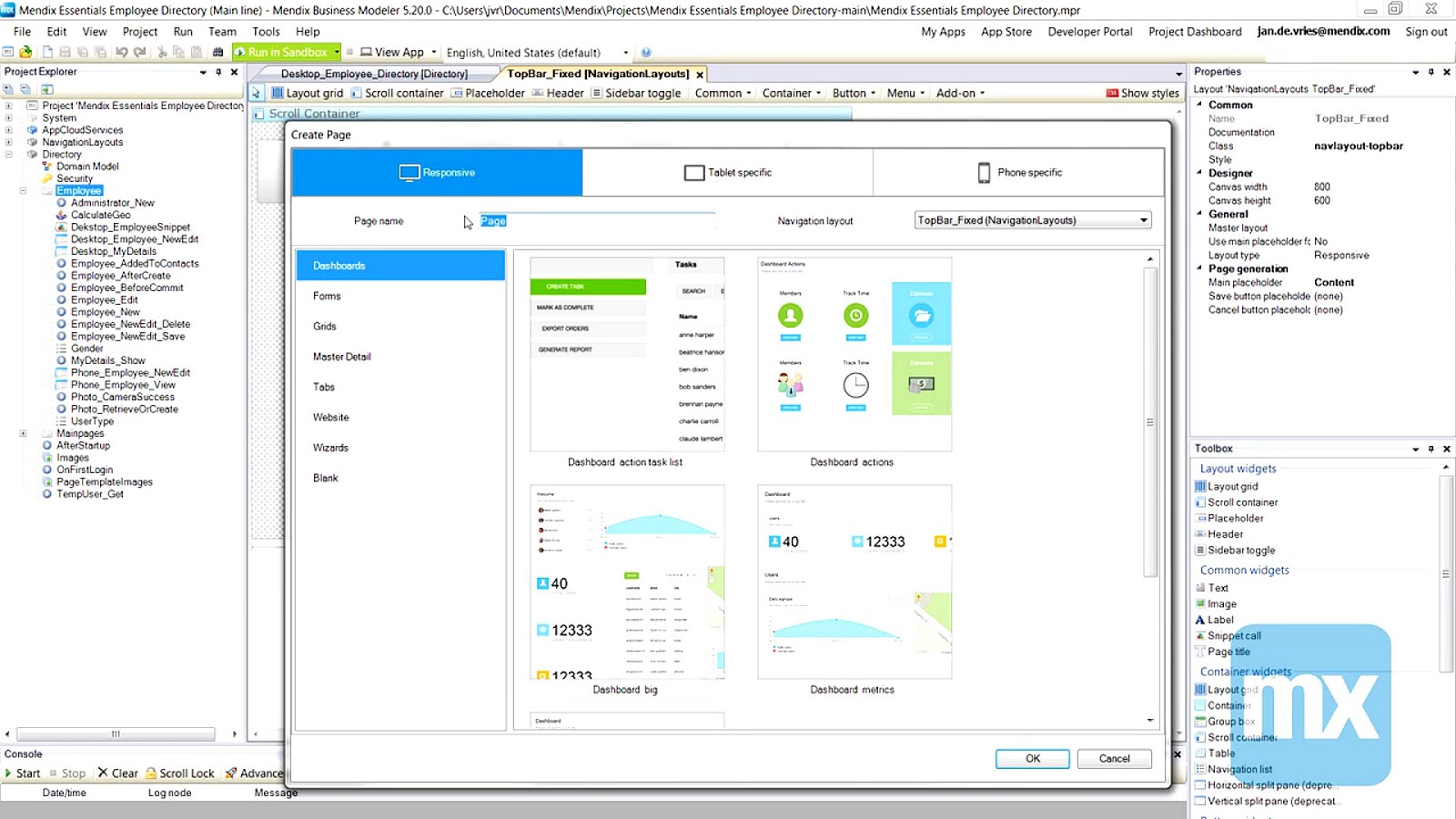Viewport: 1456px width, 819px height.
Task: Click the Clear button in Console
Action: pyautogui.click(x=118, y=773)
